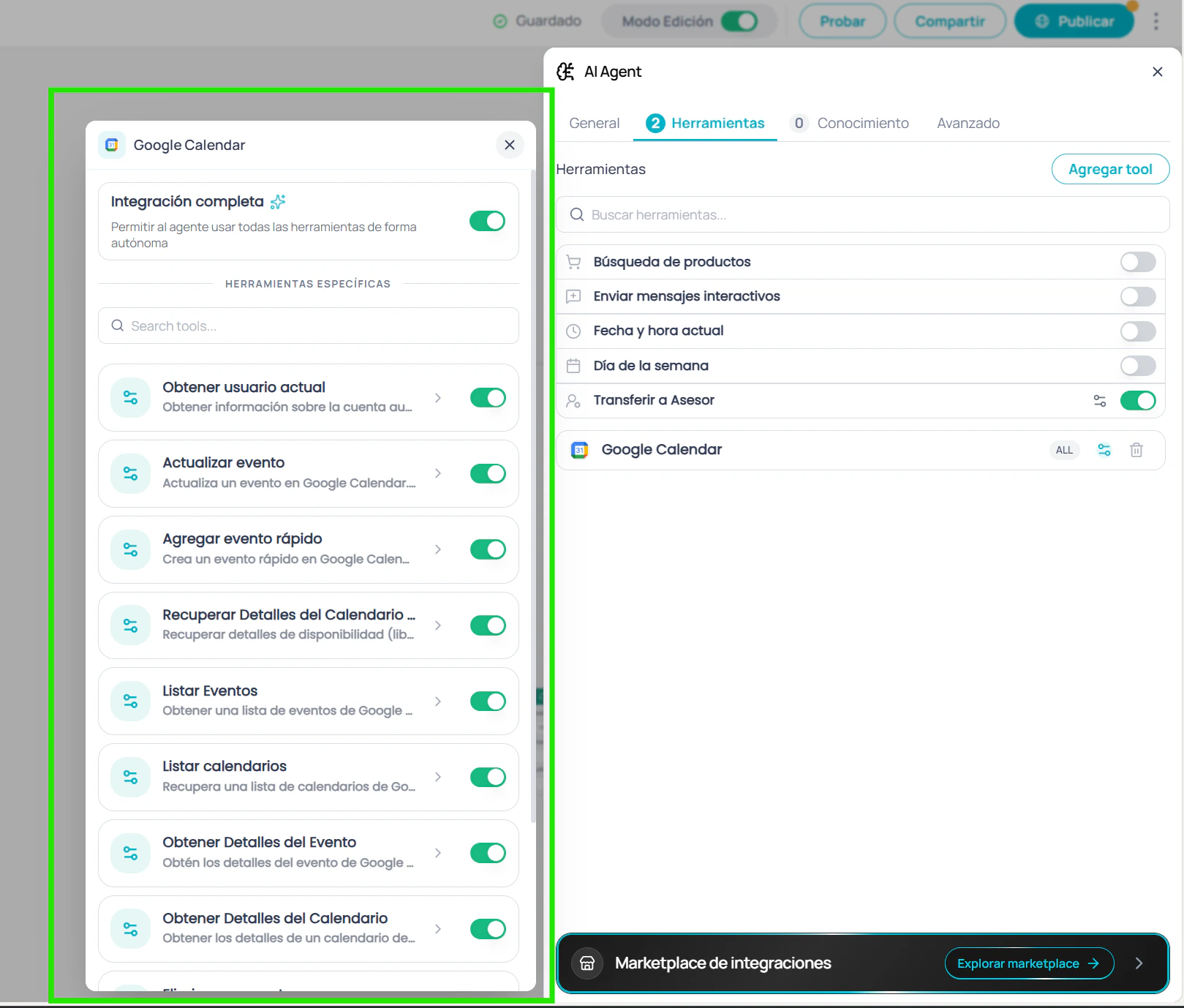
Task: Click the trash icon to delete Google Calendar integration
Action: 1136,450
